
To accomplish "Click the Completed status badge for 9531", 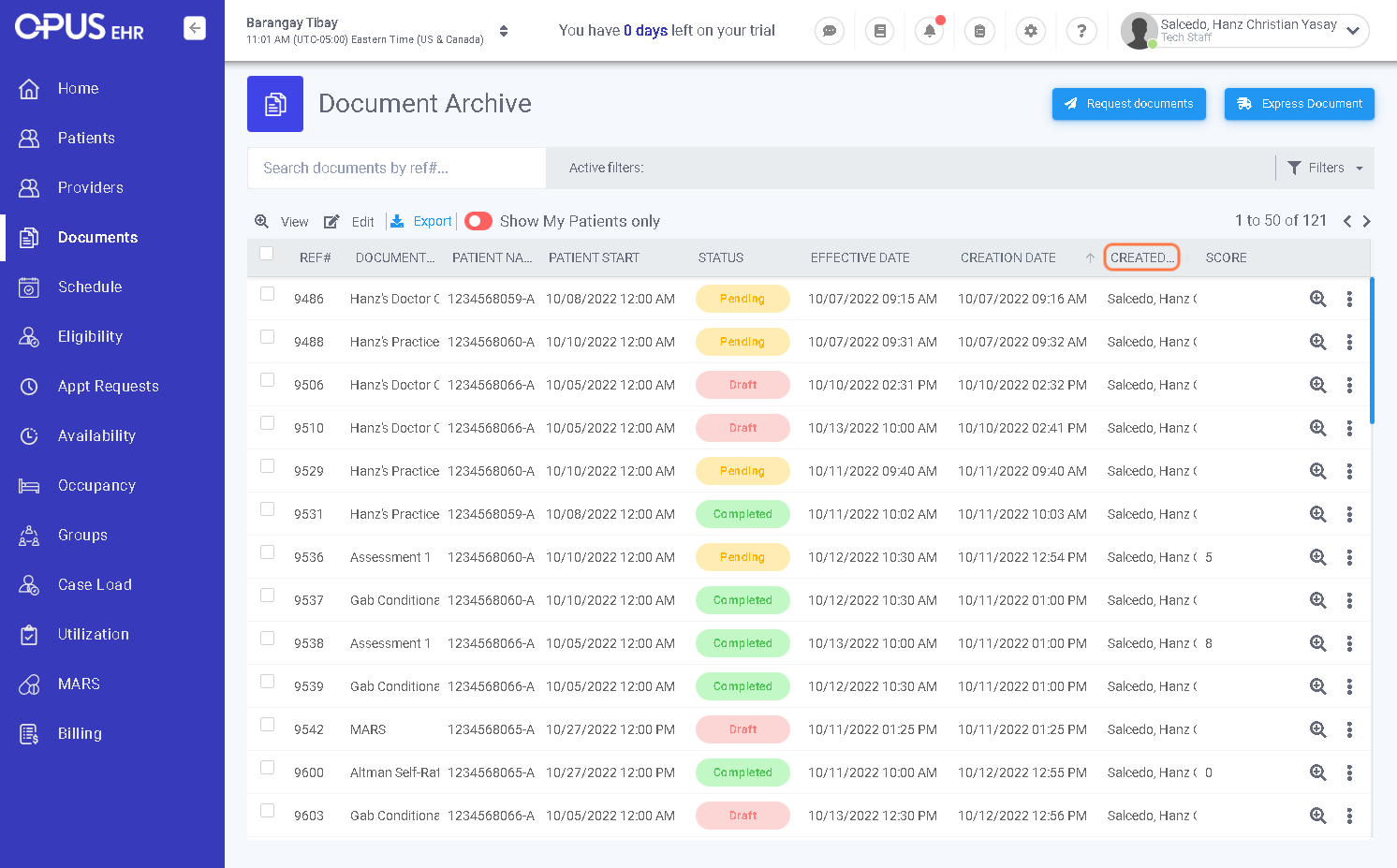I will click(x=743, y=514).
